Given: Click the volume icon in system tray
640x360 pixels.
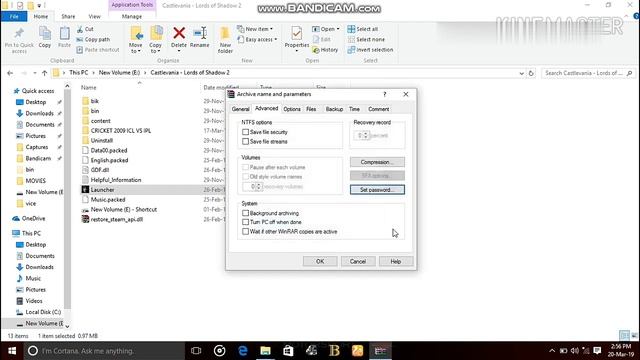Looking at the screenshot, I should pyautogui.click(x=575, y=351).
